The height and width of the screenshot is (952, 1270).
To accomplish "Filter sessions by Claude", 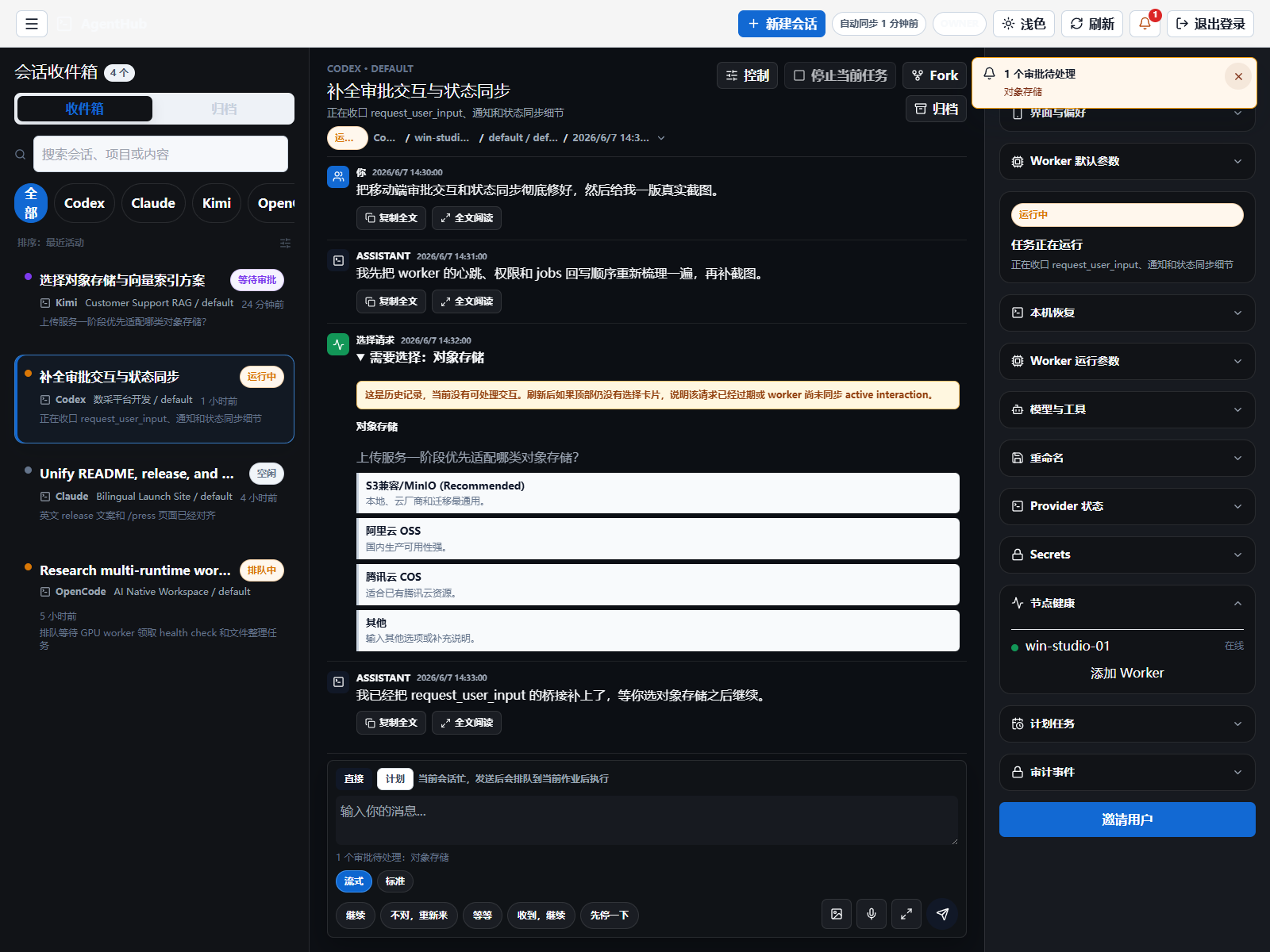I will [153, 203].
